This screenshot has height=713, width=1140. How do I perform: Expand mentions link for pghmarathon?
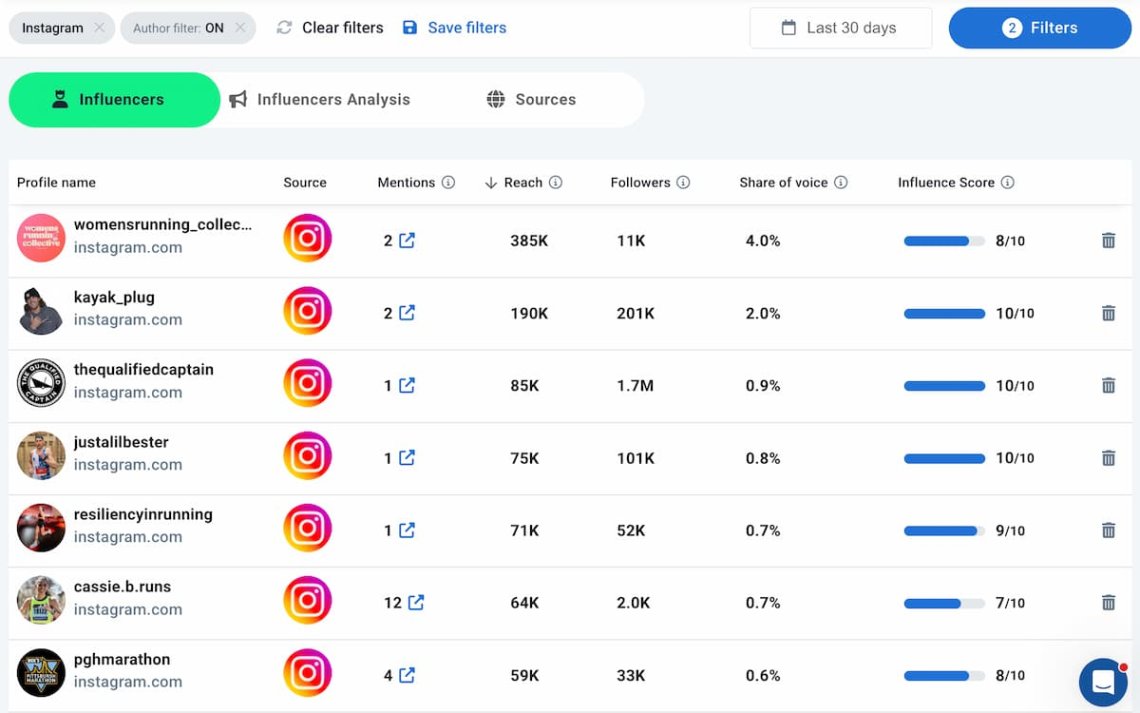(x=407, y=675)
